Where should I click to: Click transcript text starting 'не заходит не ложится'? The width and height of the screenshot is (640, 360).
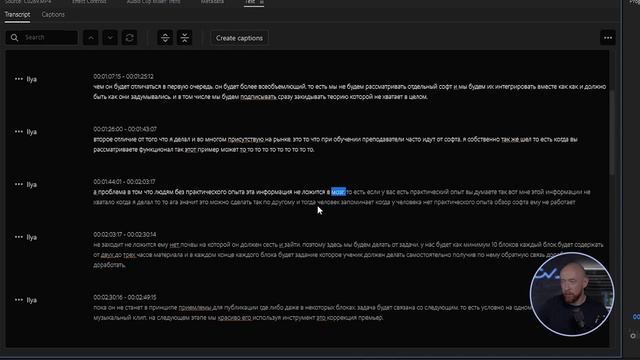pyautogui.click(x=348, y=255)
